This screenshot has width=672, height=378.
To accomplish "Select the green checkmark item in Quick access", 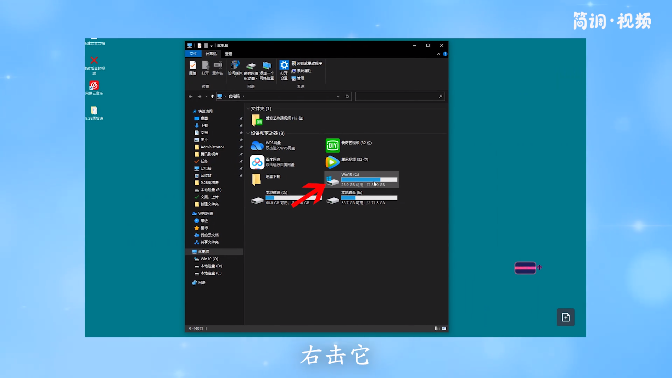I will [x=207, y=197].
